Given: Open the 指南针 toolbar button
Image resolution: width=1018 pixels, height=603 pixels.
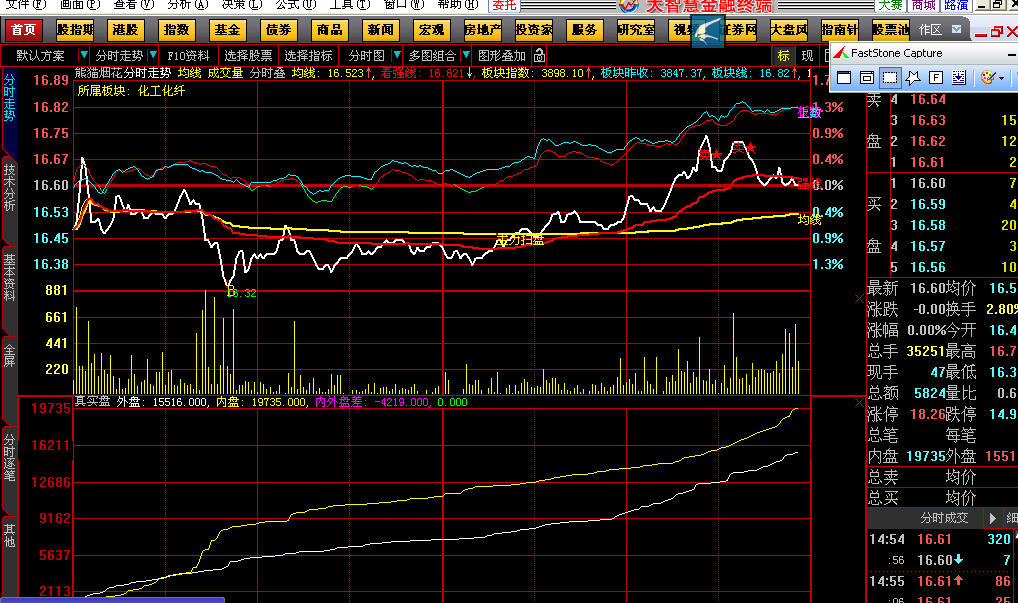Looking at the screenshot, I should point(839,30).
